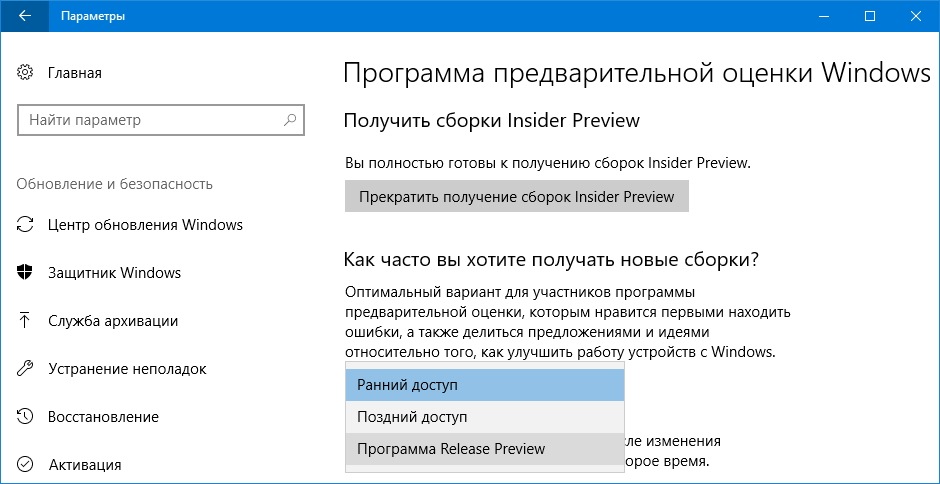Click the Защитник Windows shield icon
The height and width of the screenshot is (484, 940).
[25, 273]
